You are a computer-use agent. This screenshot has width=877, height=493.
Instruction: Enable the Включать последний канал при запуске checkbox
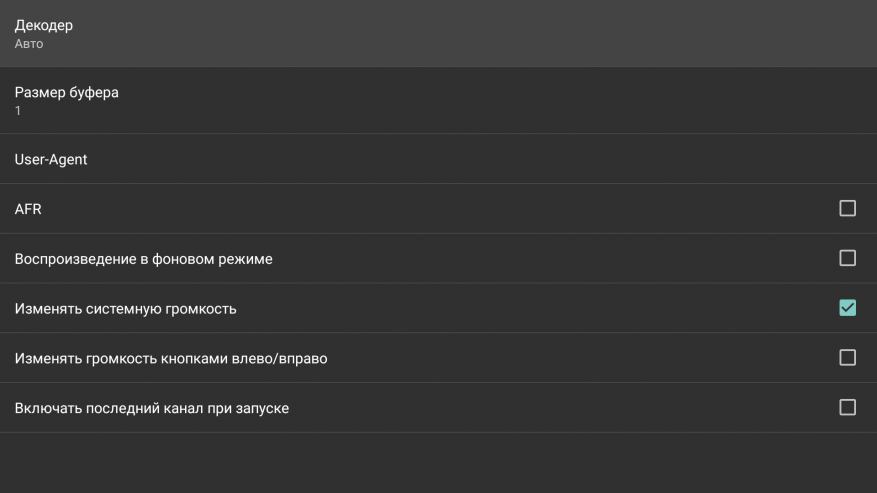tap(847, 407)
